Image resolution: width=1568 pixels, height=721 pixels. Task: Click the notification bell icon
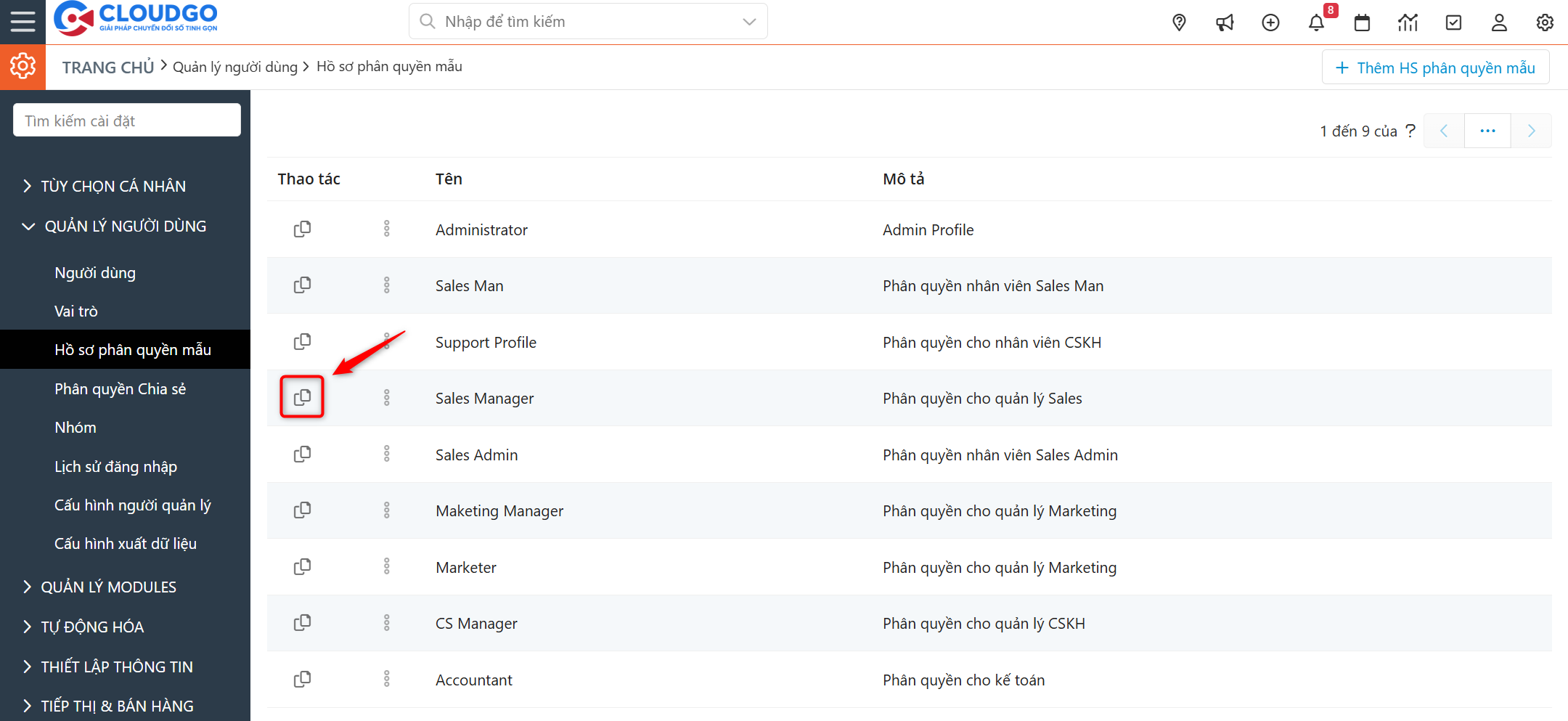(x=1316, y=23)
